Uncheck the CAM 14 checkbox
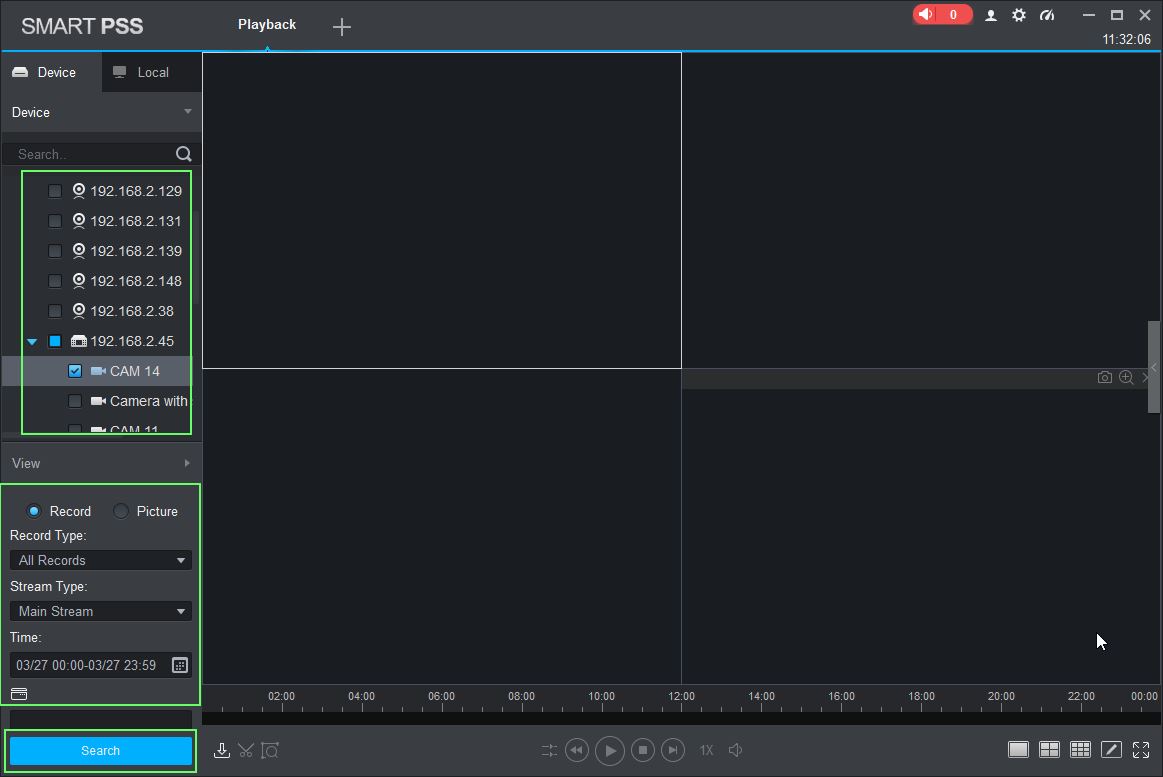Viewport: 1163px width, 777px height. (x=75, y=371)
